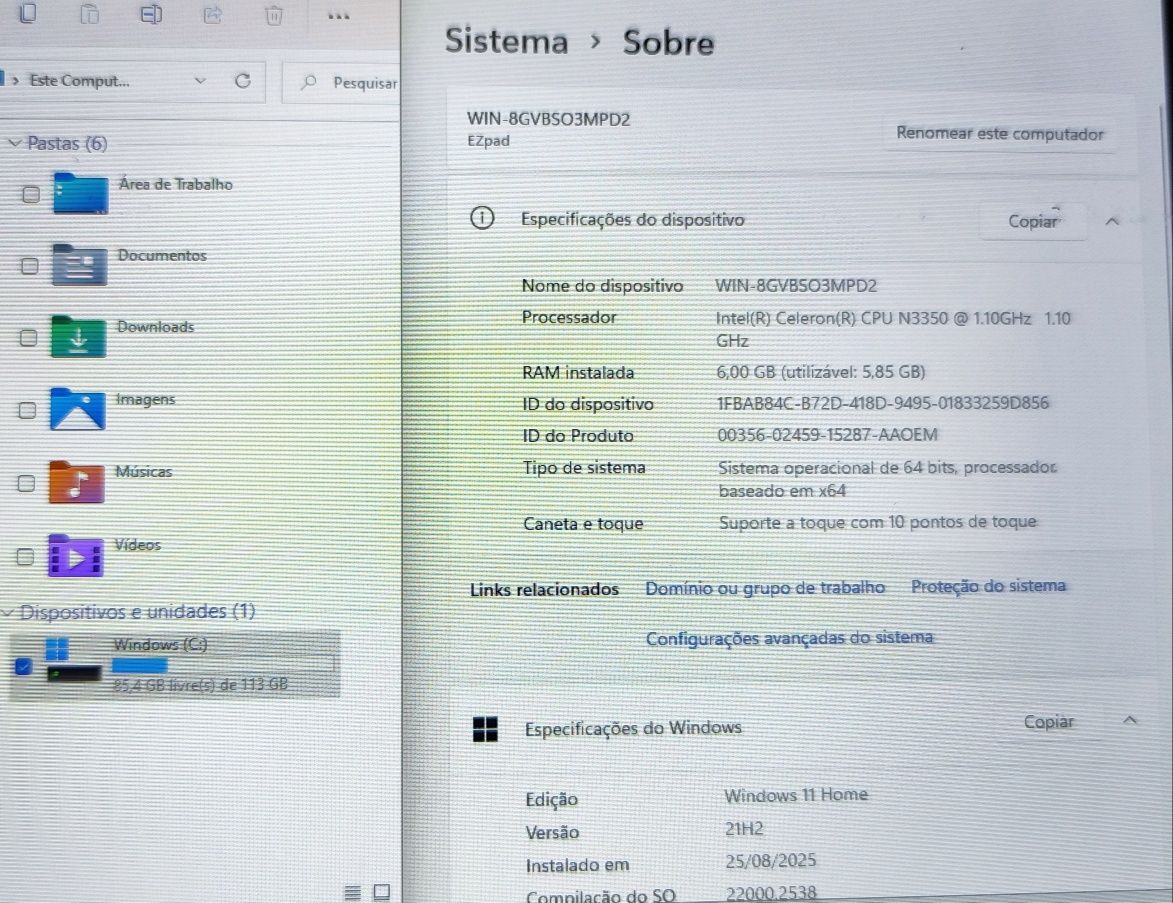This screenshot has height=903, width=1173.
Task: Select Suporte a toque com 10 pontos text
Action: (878, 522)
